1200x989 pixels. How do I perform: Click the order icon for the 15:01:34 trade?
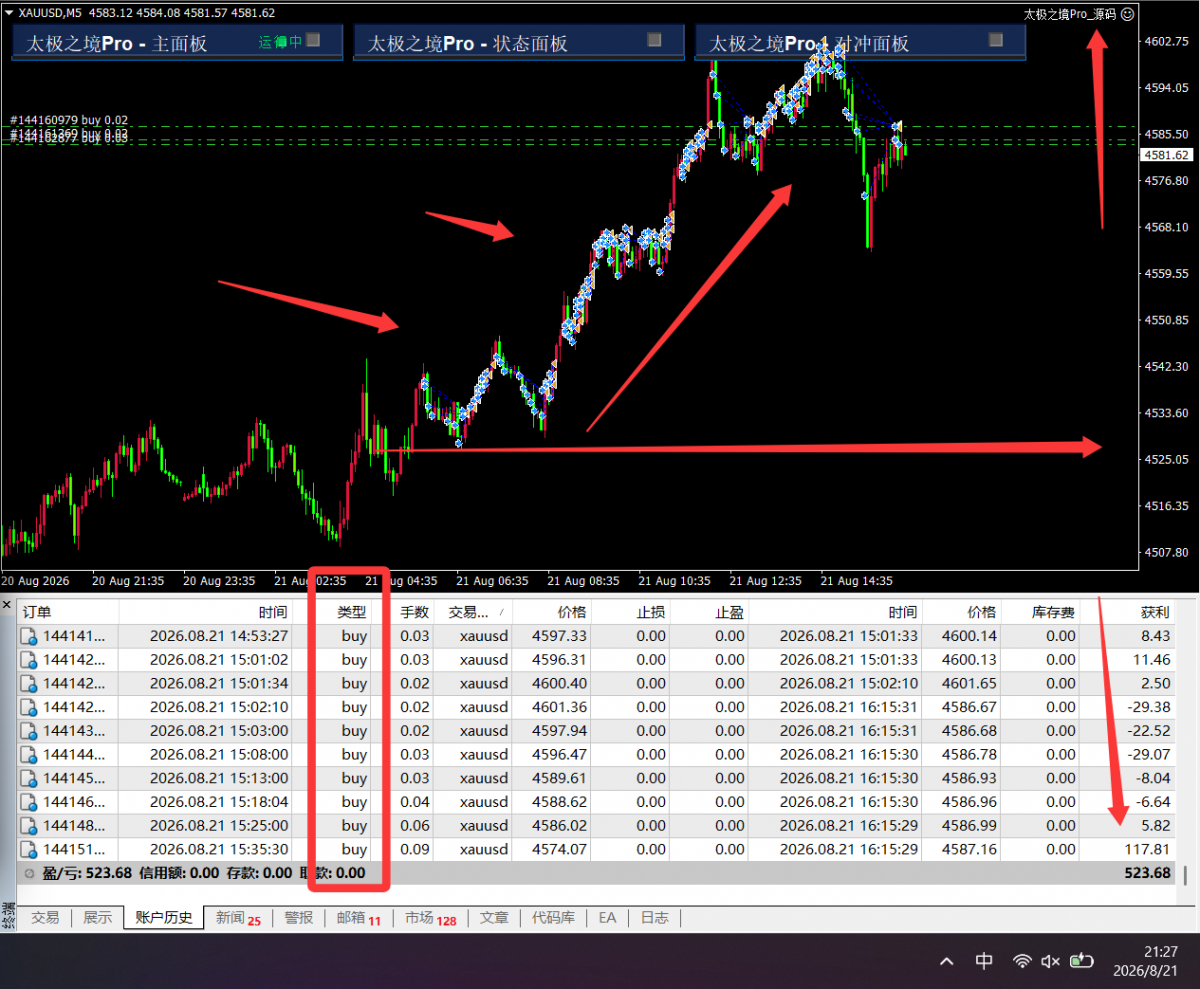point(30,684)
